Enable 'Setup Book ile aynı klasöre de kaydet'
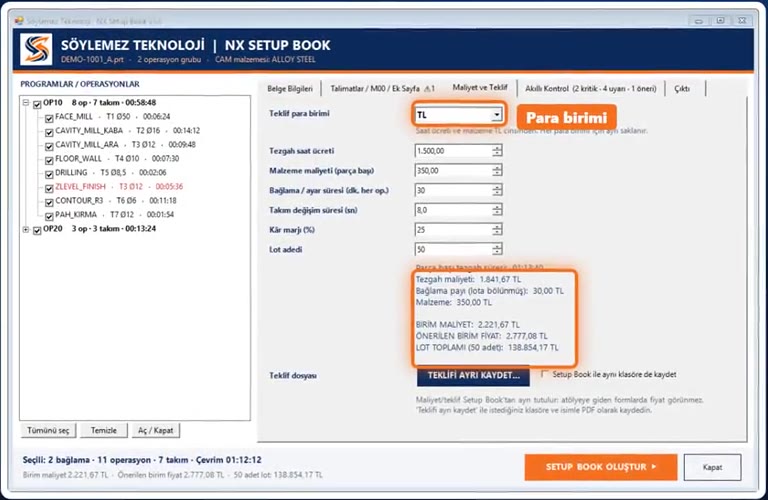768x500 pixels. (x=545, y=374)
